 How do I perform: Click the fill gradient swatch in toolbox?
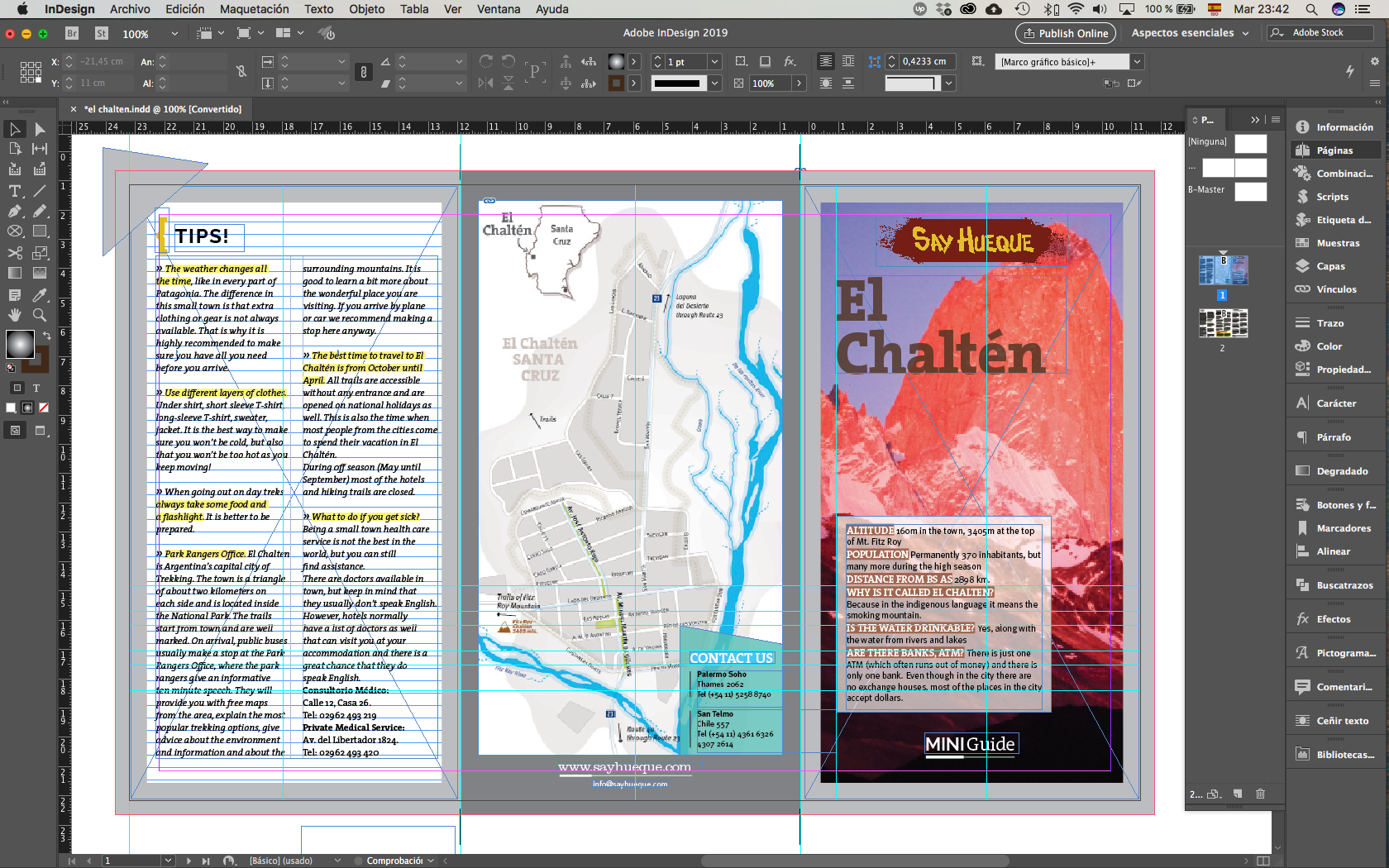20,345
